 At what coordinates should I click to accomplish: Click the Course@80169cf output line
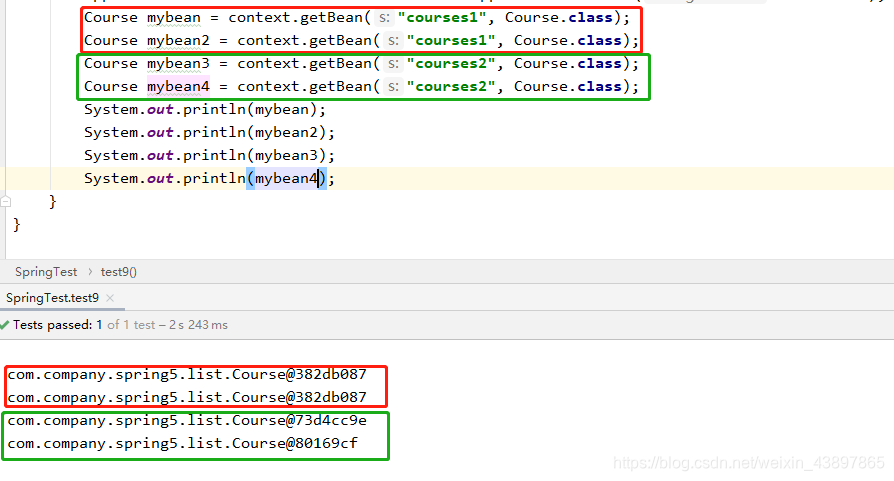pyautogui.click(x=182, y=443)
